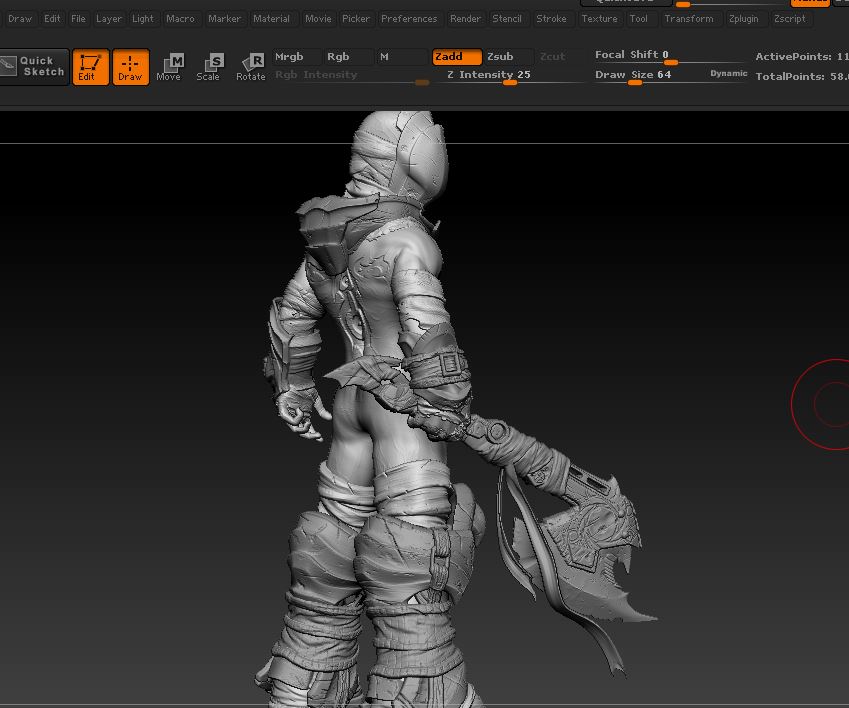The image size is (849, 708).
Task: Select the Rotate tool icon
Action: [251, 67]
